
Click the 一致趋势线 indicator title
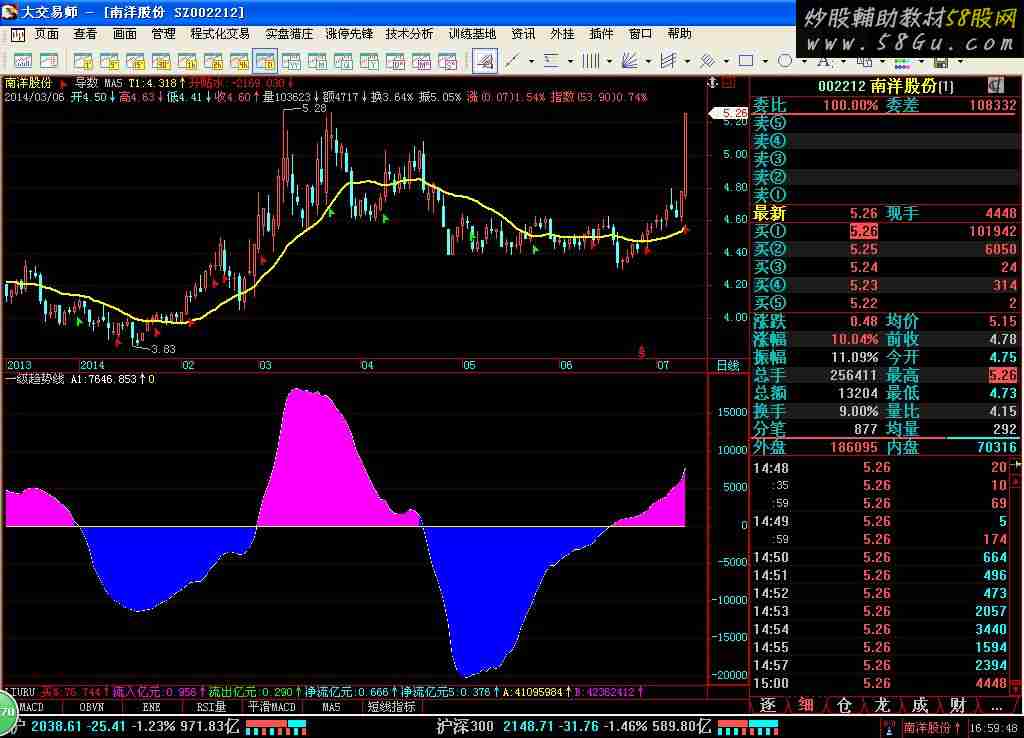(35, 379)
